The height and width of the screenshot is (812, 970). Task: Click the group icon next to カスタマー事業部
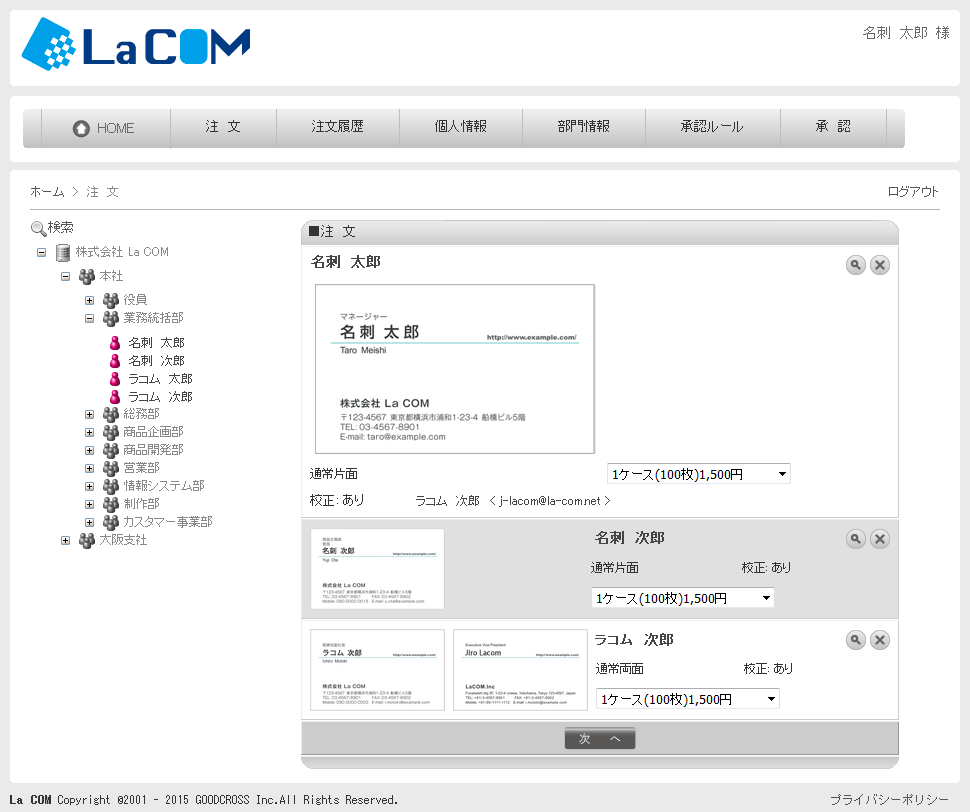coord(111,523)
